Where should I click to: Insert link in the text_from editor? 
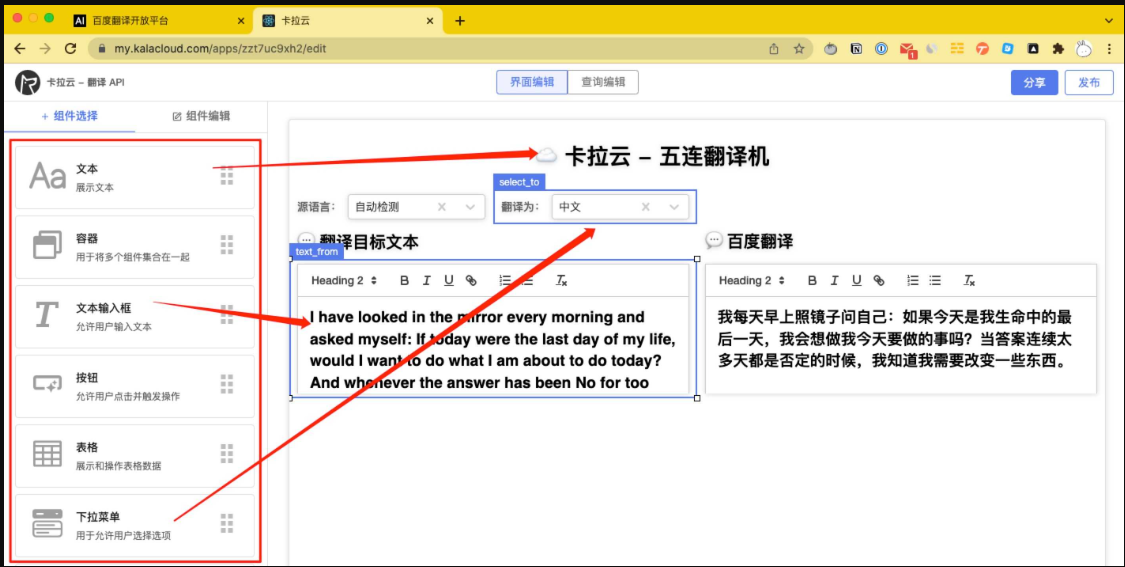471,281
